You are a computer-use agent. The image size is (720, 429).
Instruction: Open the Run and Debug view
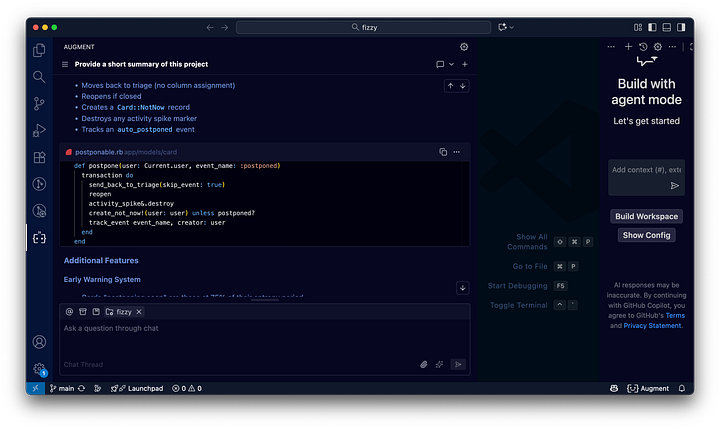[x=39, y=130]
